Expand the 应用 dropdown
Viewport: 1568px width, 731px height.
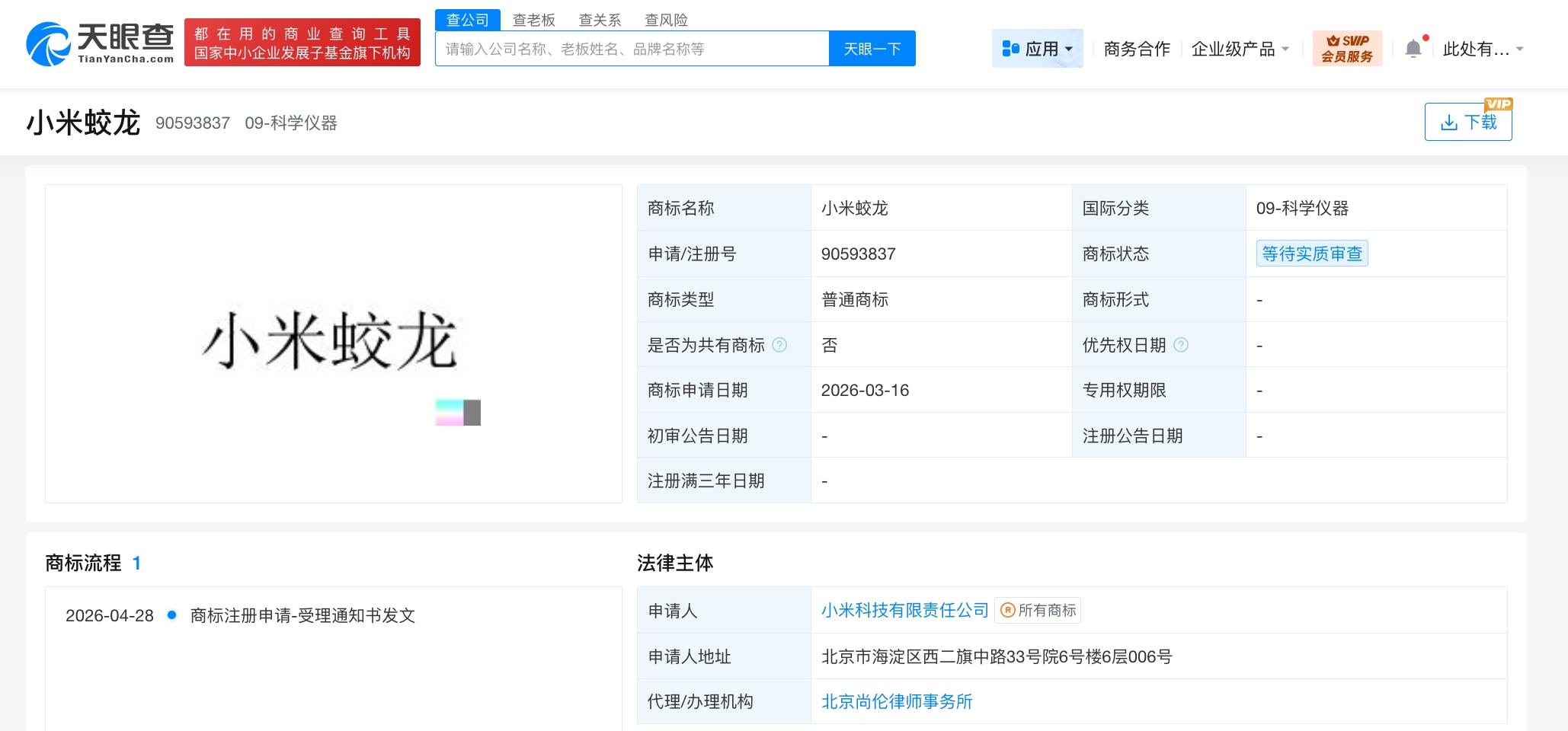[1038, 49]
